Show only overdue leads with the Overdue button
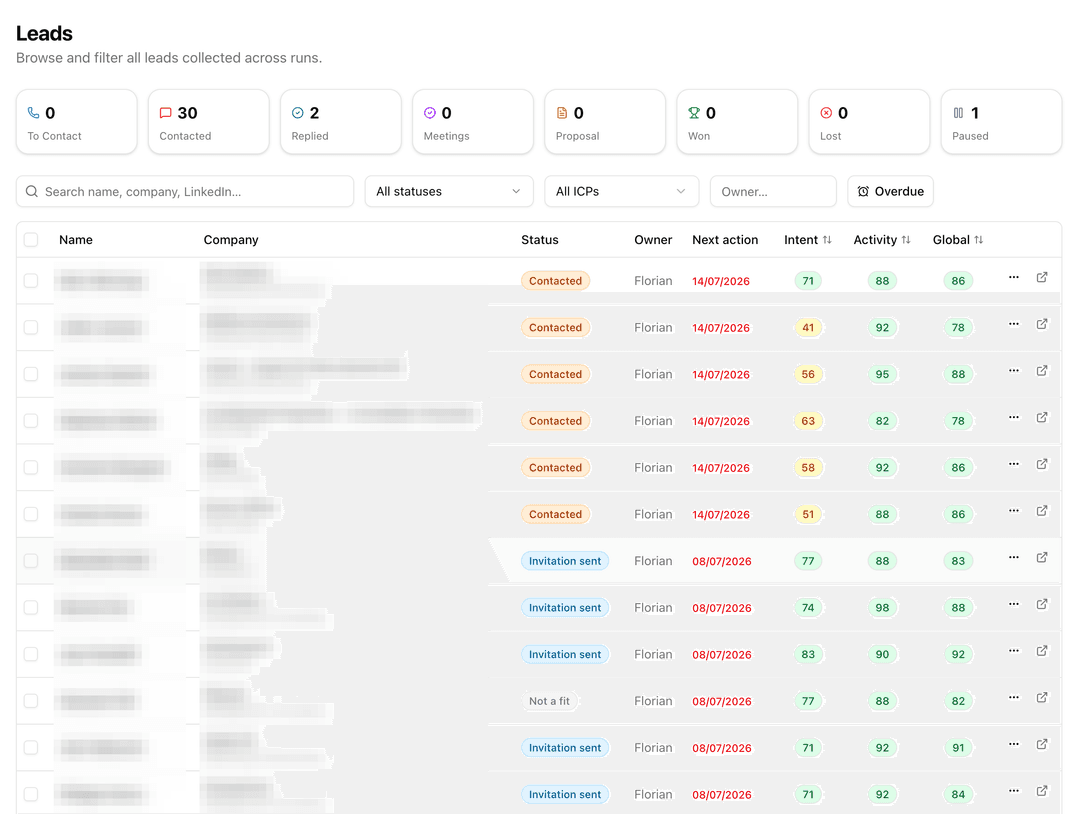This screenshot has width=1080, height=814. tap(891, 191)
